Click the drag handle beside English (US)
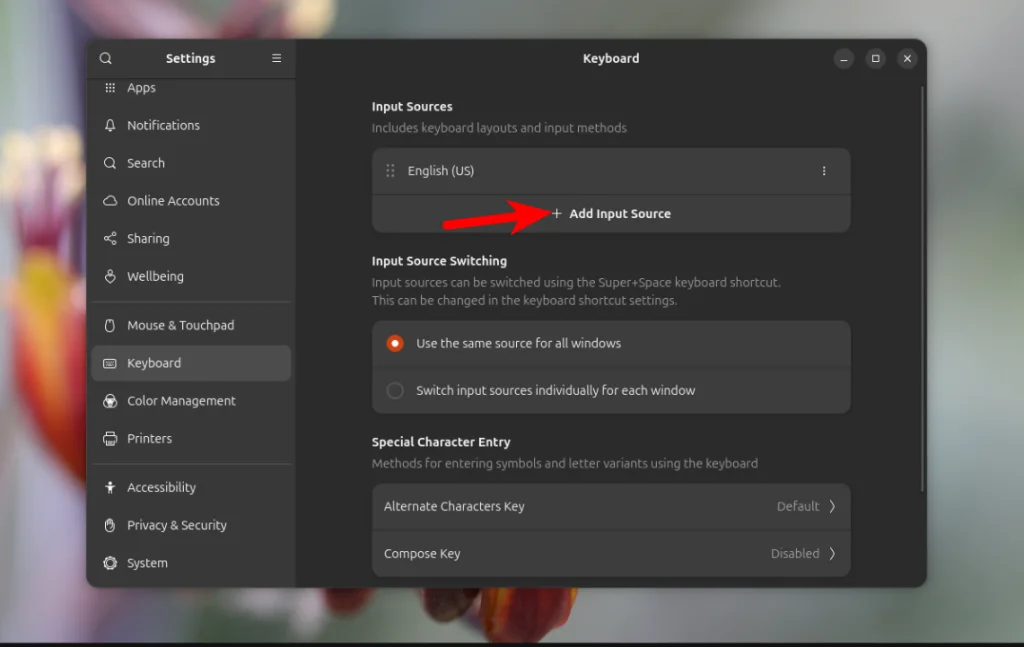Viewport: 1024px width, 647px height. (389, 170)
